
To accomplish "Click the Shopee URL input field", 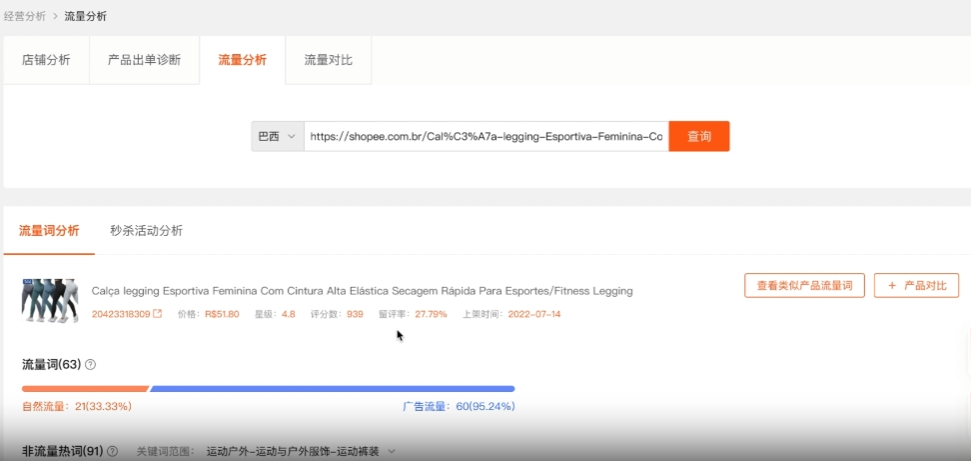I will pyautogui.click(x=485, y=136).
